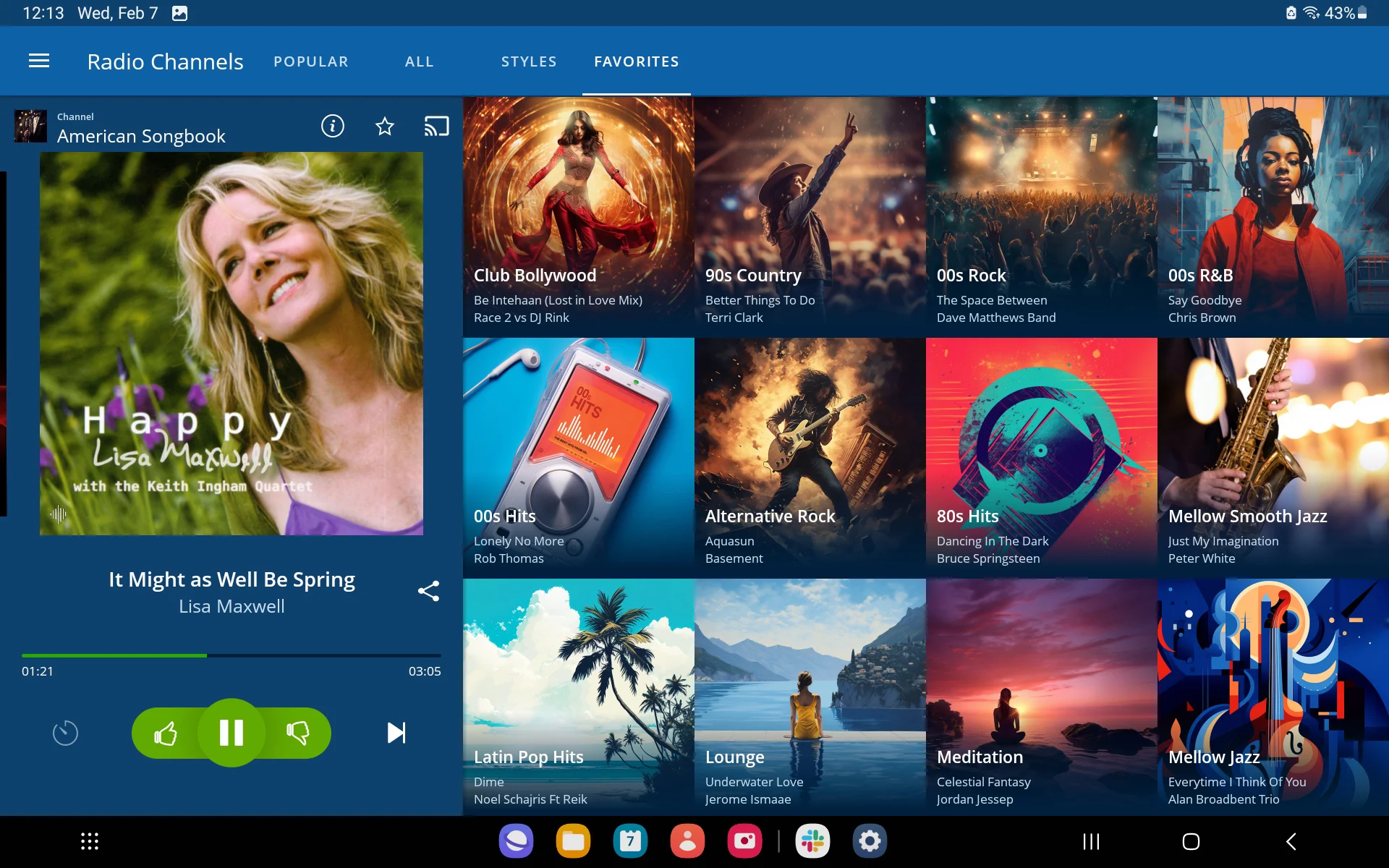Screen dimensions: 1389x868
Task: Tap Bruce Springsteen artist text
Action: tap(988, 558)
